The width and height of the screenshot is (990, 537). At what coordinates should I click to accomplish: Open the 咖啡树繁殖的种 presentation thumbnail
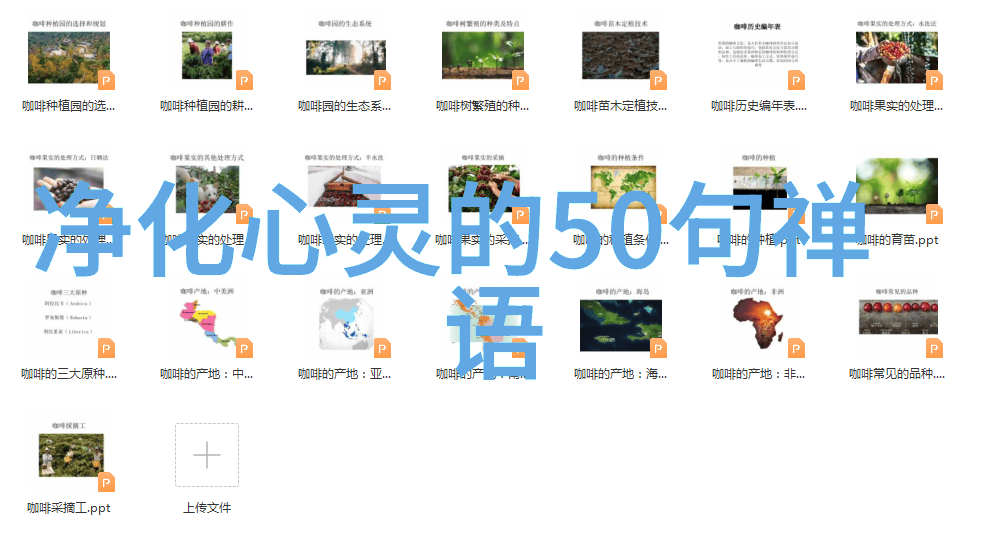483,57
